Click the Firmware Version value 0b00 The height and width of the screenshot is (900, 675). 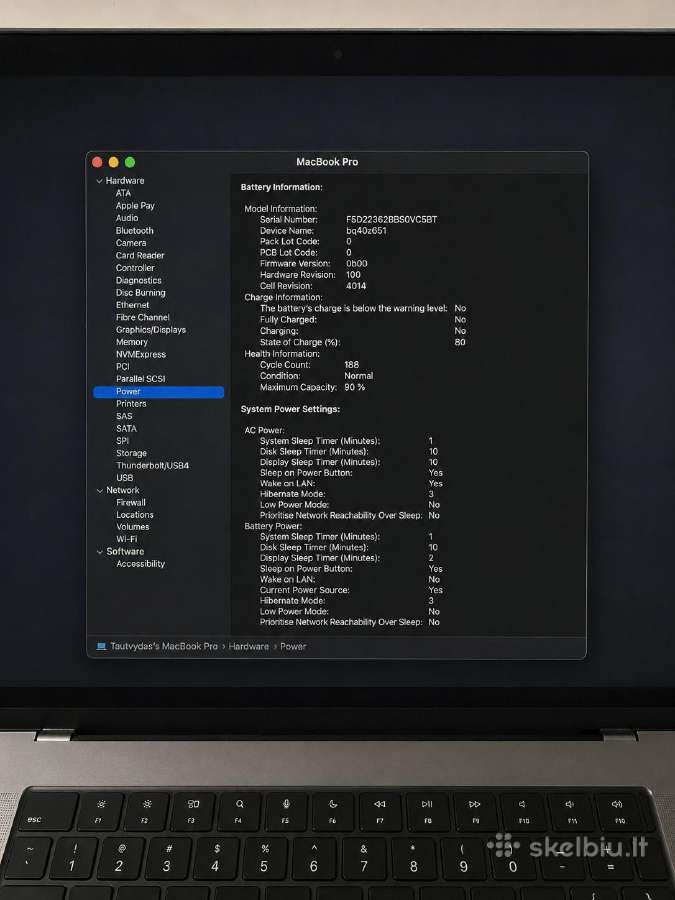point(356,263)
